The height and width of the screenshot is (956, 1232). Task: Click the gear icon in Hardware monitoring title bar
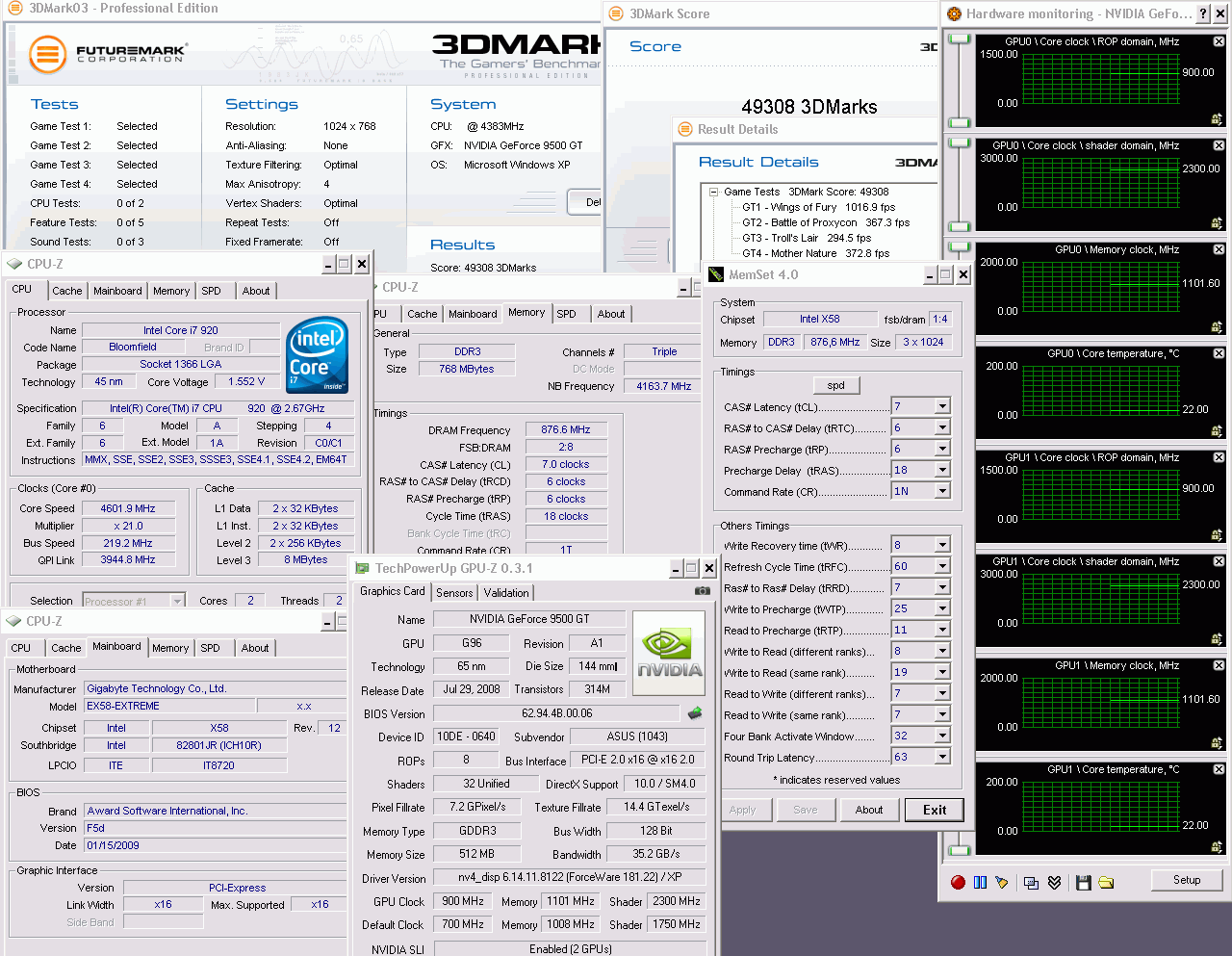(954, 13)
